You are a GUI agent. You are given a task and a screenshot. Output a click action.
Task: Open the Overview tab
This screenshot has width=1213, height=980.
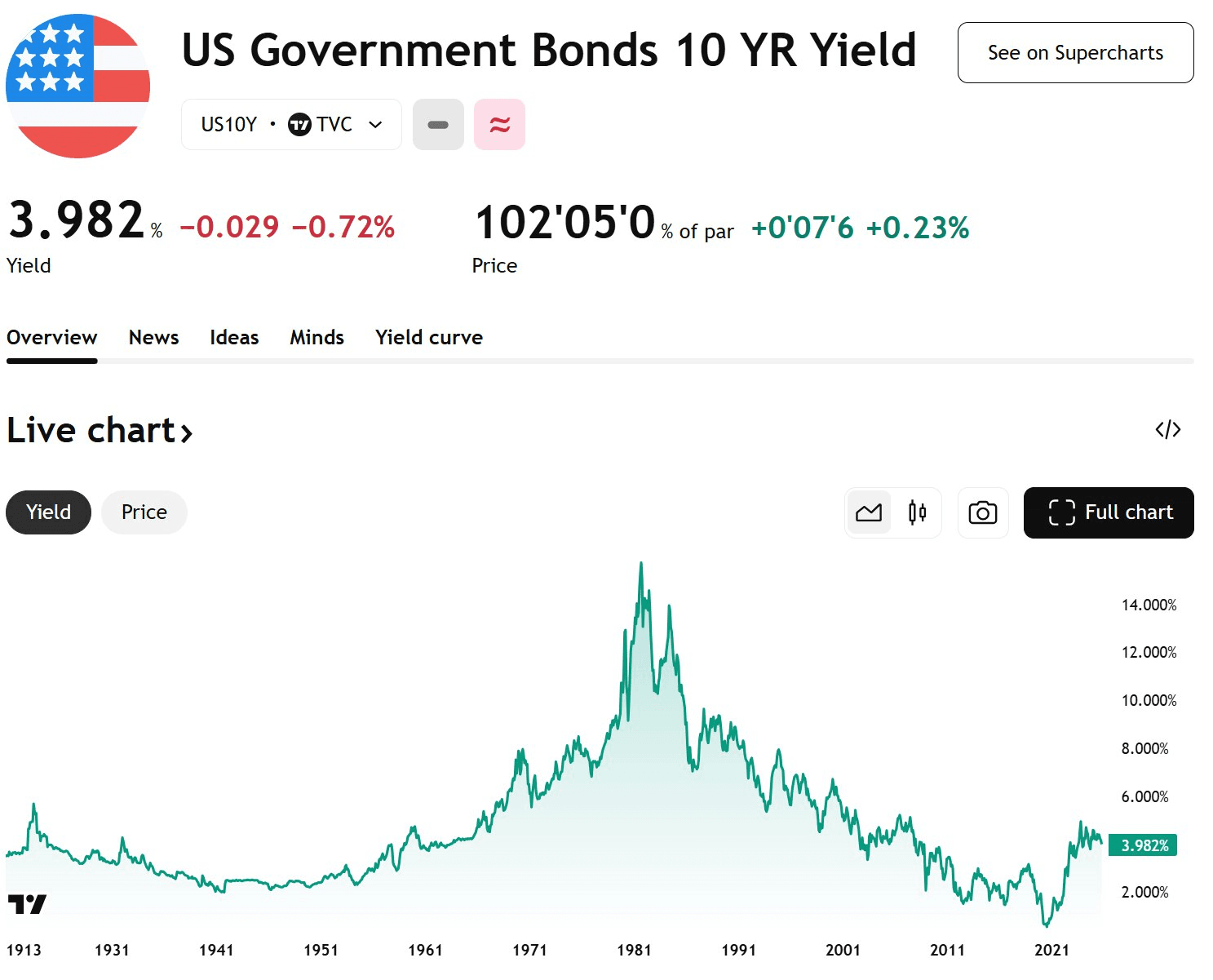tap(51, 338)
